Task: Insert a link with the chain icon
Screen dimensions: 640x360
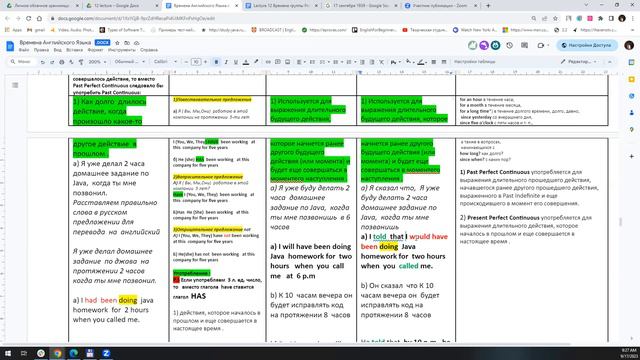Action: pos(268,62)
